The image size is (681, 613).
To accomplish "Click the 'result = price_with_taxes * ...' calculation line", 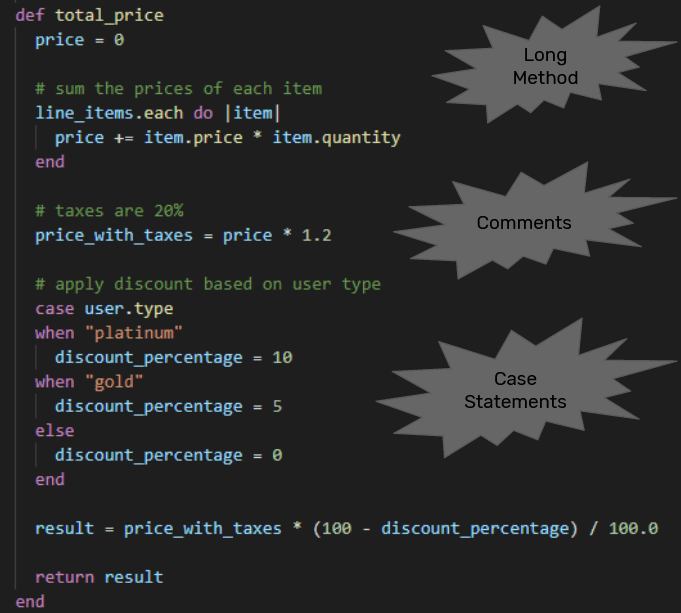I will click(x=347, y=529).
